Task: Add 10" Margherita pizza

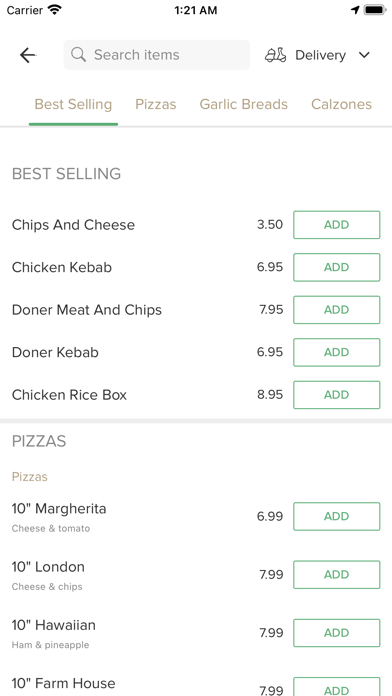Action: tap(337, 516)
